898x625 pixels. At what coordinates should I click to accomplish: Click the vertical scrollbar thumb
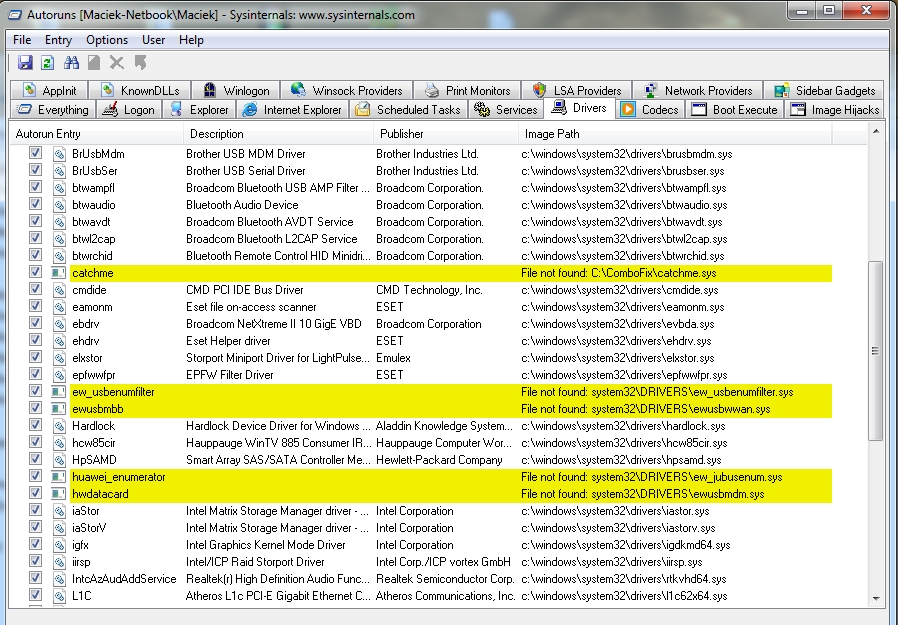(x=876, y=351)
